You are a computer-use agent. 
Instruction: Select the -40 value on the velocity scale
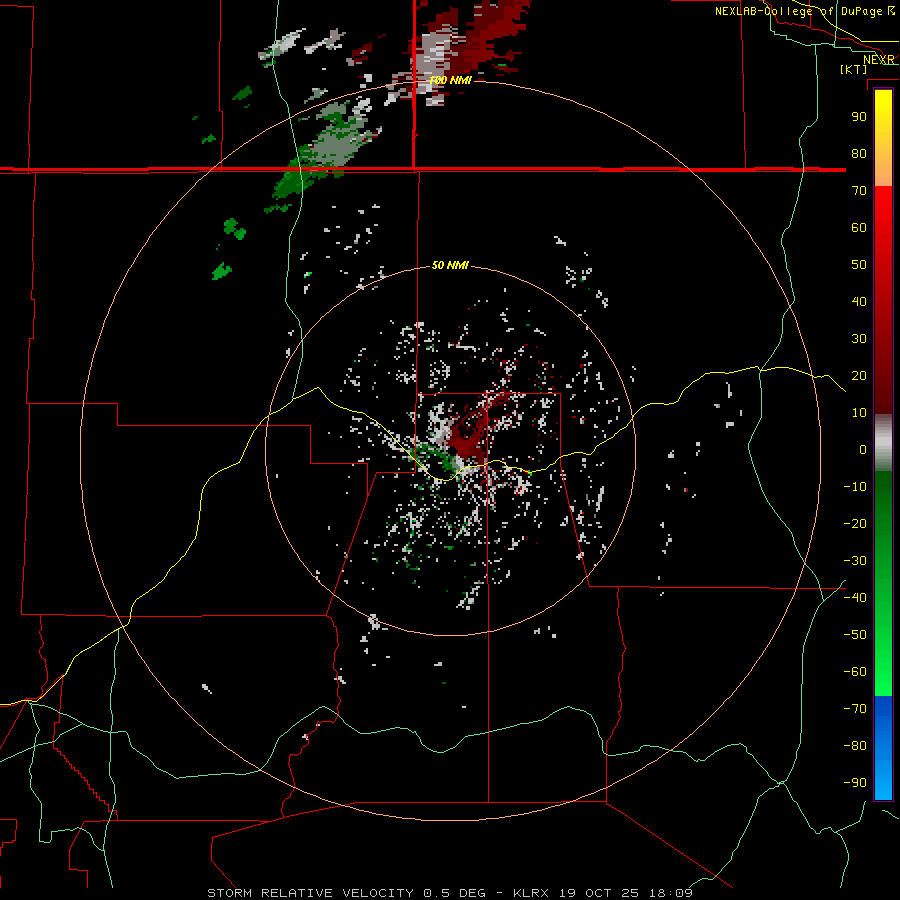tap(855, 598)
